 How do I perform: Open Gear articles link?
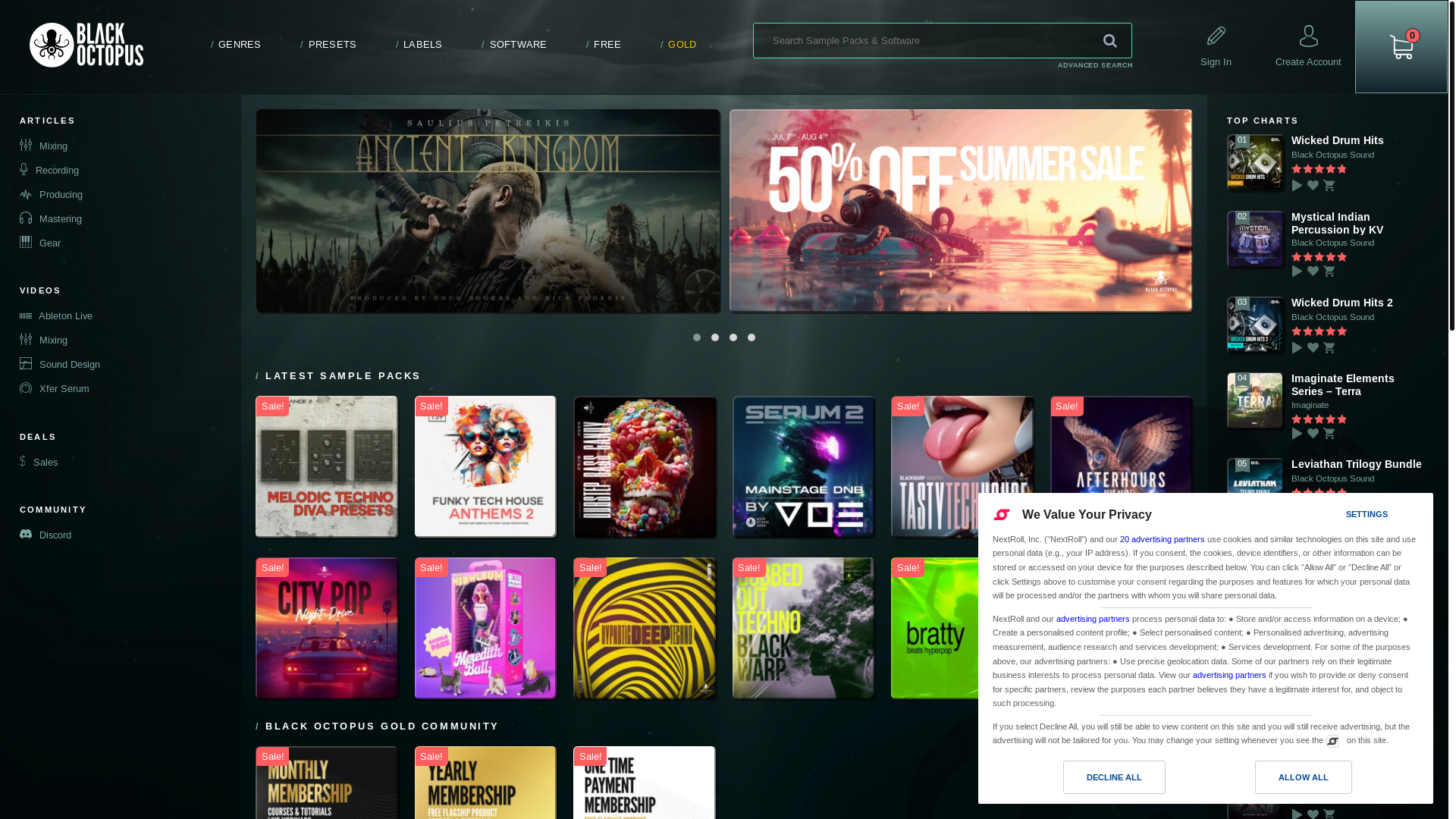[x=40, y=243]
